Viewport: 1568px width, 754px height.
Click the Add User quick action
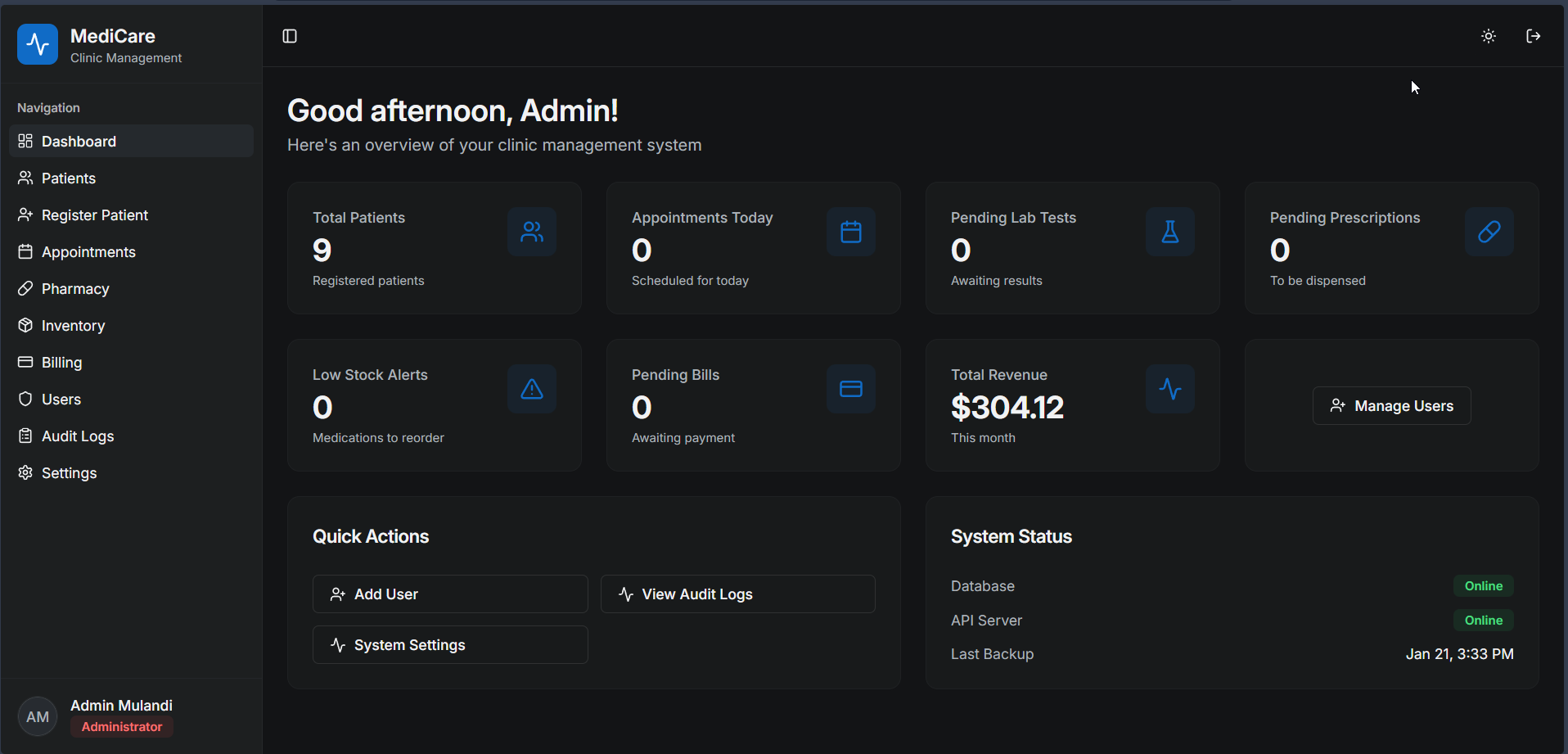(450, 594)
